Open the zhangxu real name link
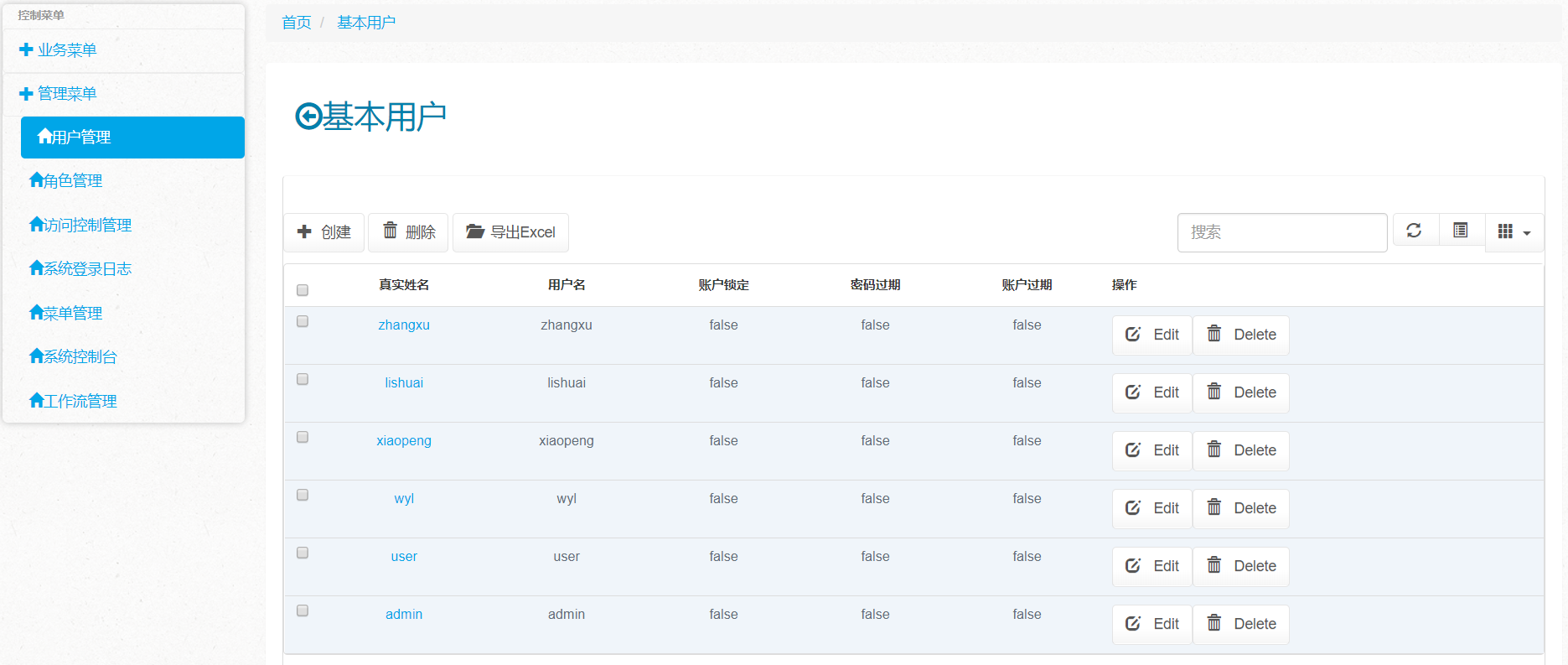Screen dimensions: 1568x665 tap(404, 325)
